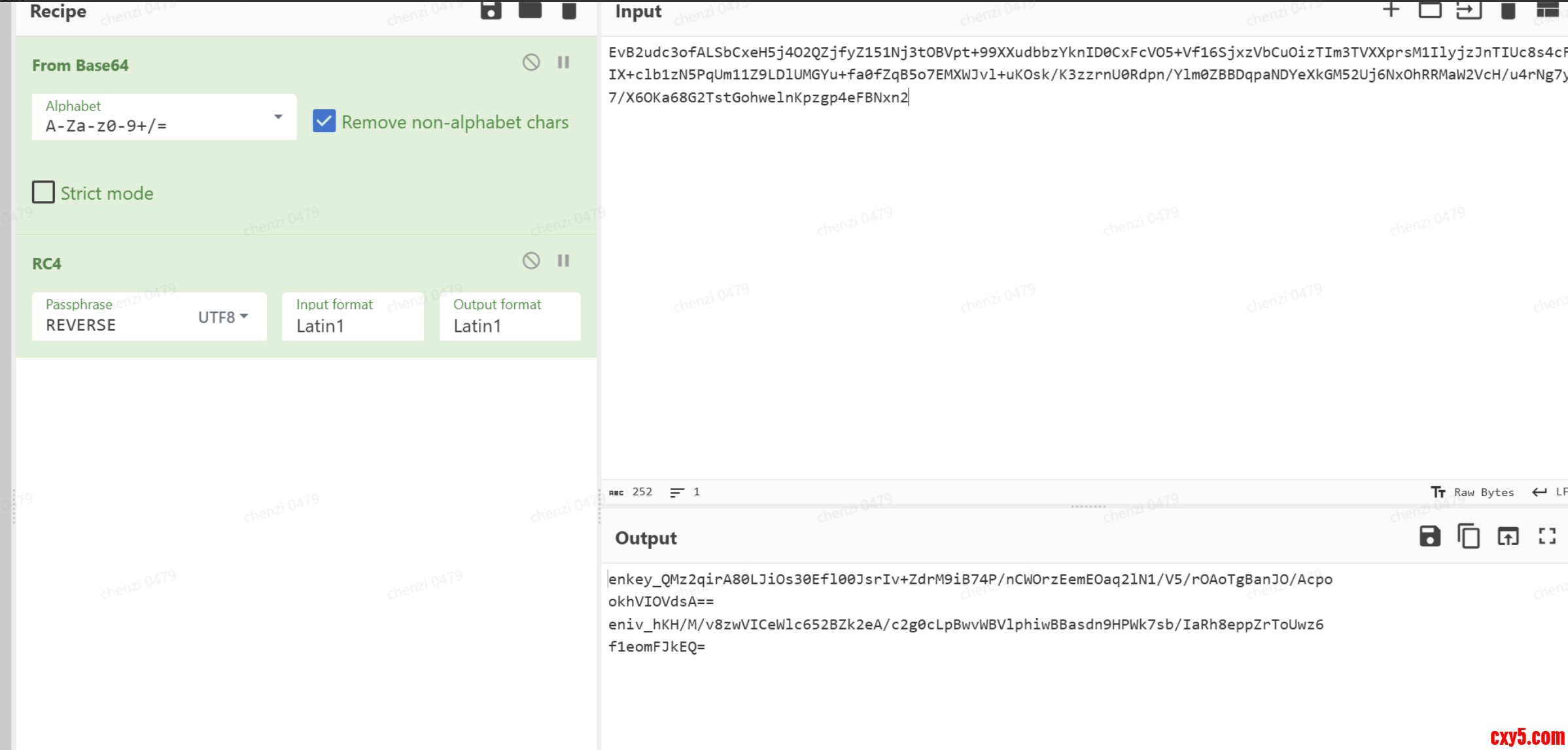Image resolution: width=1568 pixels, height=750 pixels.
Task: Copy raw output to clipboard
Action: coord(1469,537)
